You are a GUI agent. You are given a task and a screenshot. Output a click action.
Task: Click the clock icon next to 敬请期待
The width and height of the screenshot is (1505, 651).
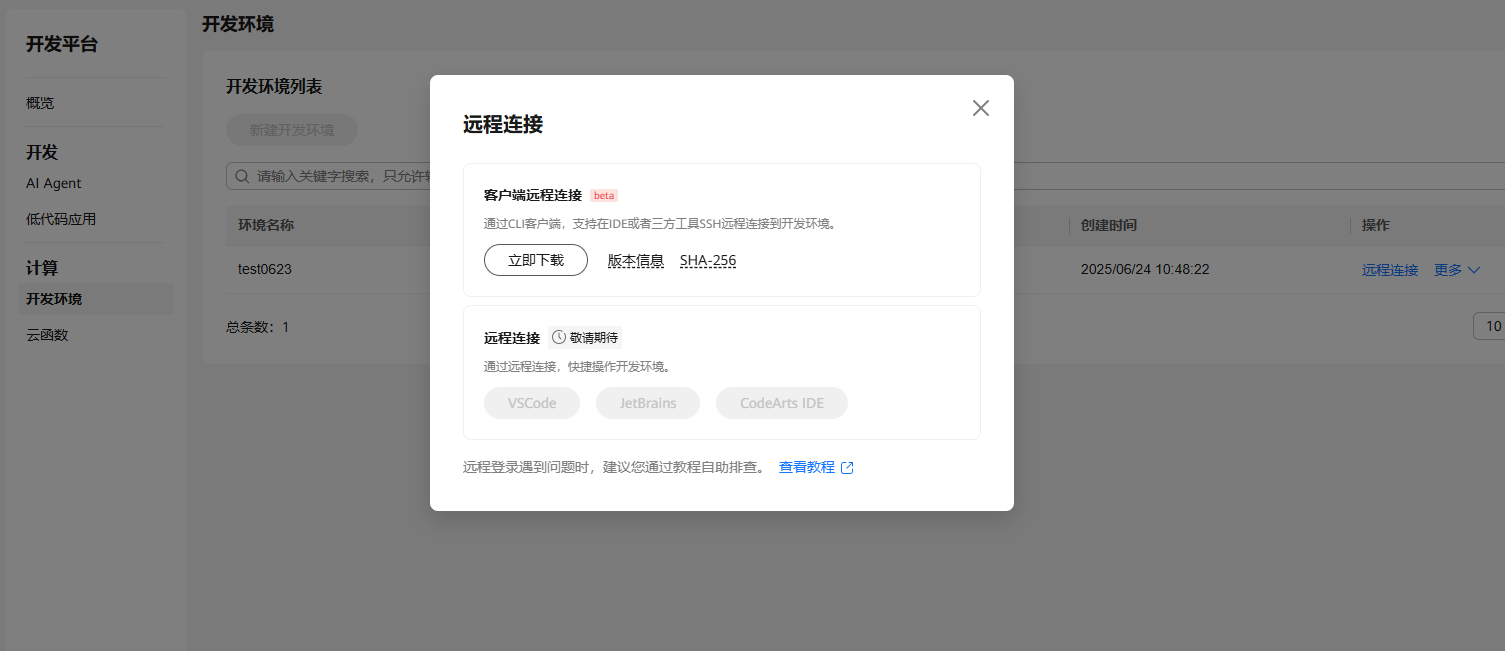[x=561, y=338]
